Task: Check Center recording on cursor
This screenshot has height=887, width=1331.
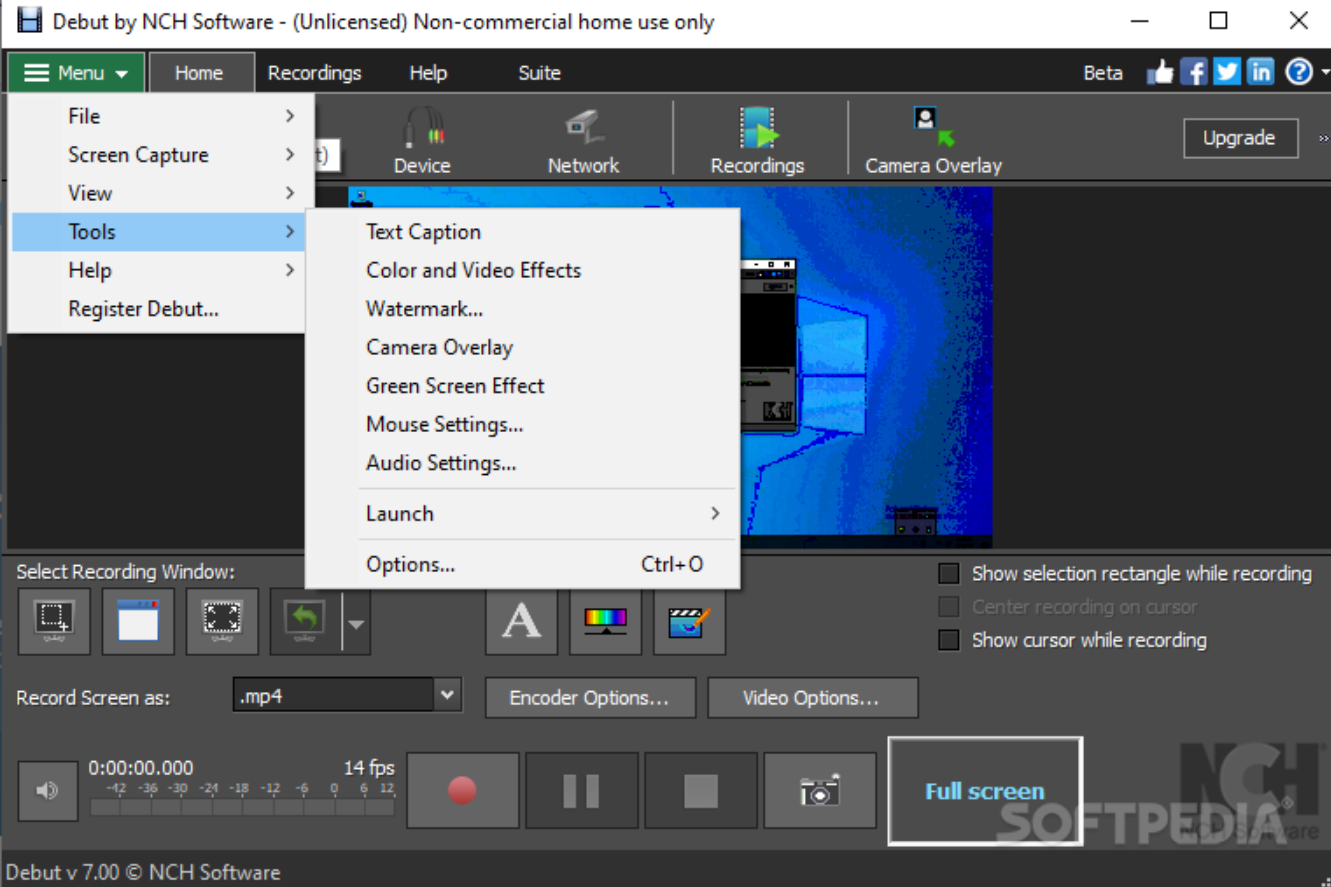Action: pyautogui.click(x=948, y=607)
